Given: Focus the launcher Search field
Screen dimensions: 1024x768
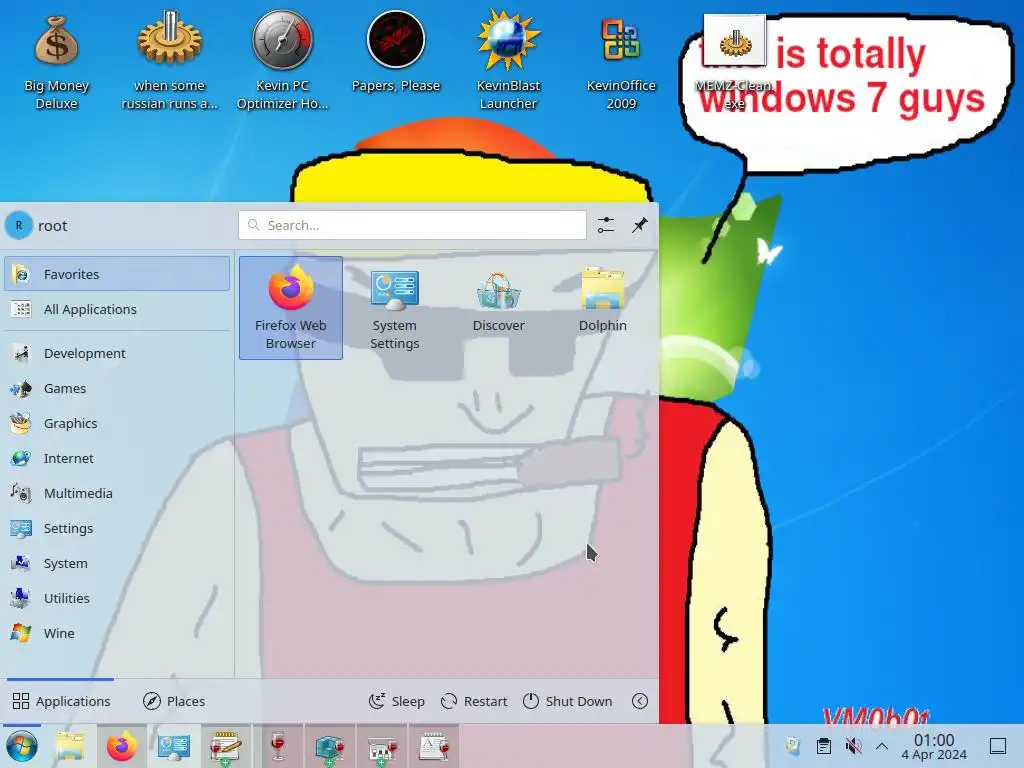Looking at the screenshot, I should [412, 225].
